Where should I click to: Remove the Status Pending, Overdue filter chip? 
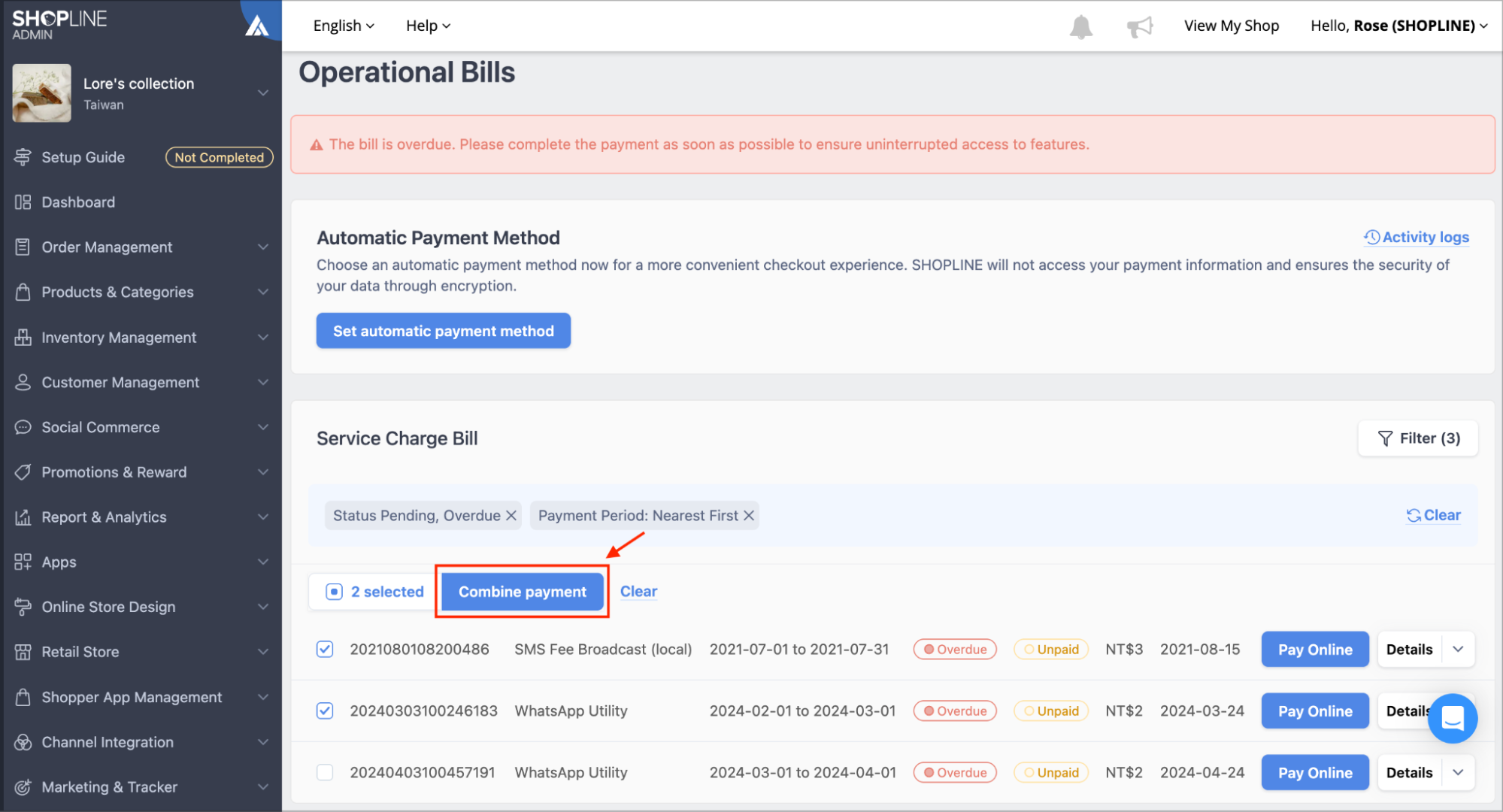[511, 516]
